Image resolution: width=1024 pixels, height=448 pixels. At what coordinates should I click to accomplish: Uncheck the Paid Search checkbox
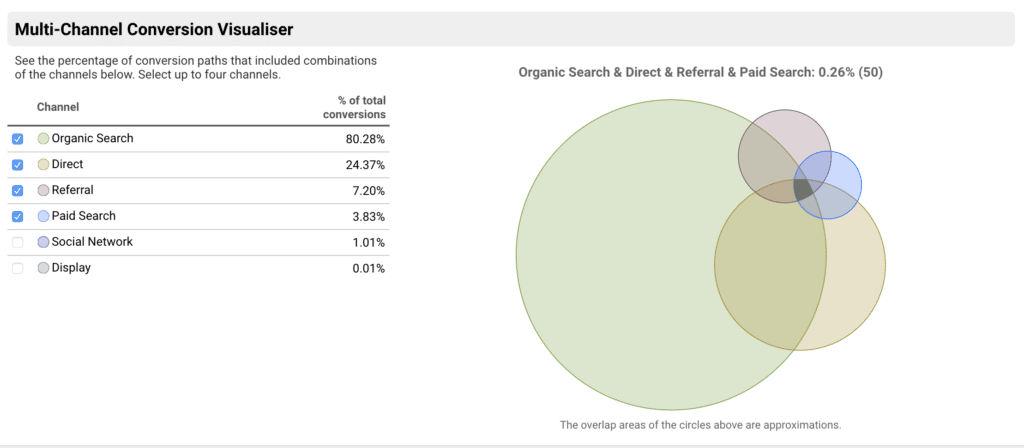[17, 217]
